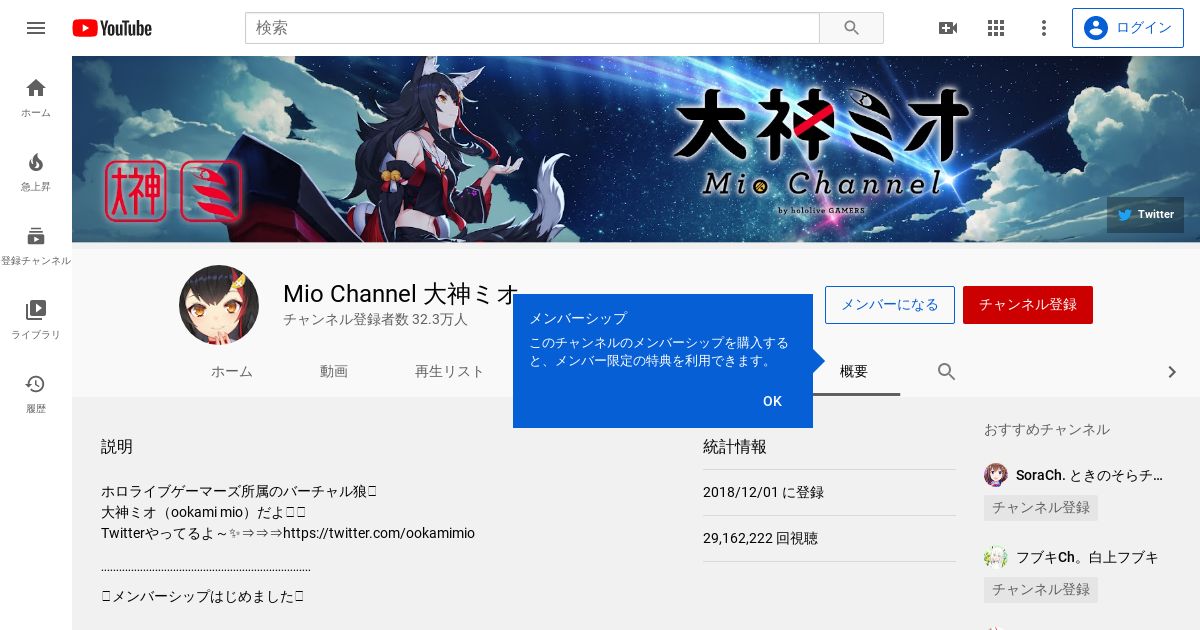1200x630 pixels.
Task: Click the 統計情報 stats heading
Action: click(x=735, y=447)
